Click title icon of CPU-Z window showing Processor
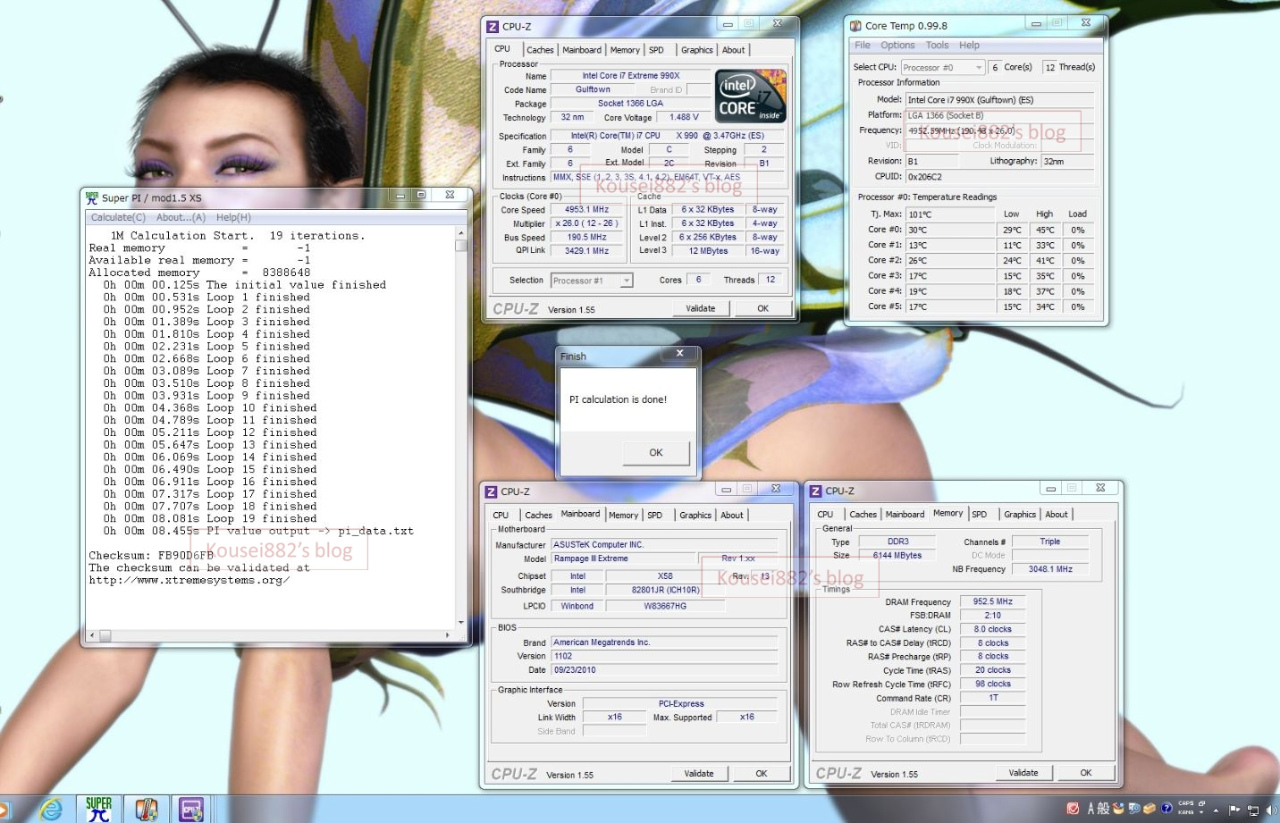Screen dimensions: 1280x823 pyautogui.click(x=492, y=26)
